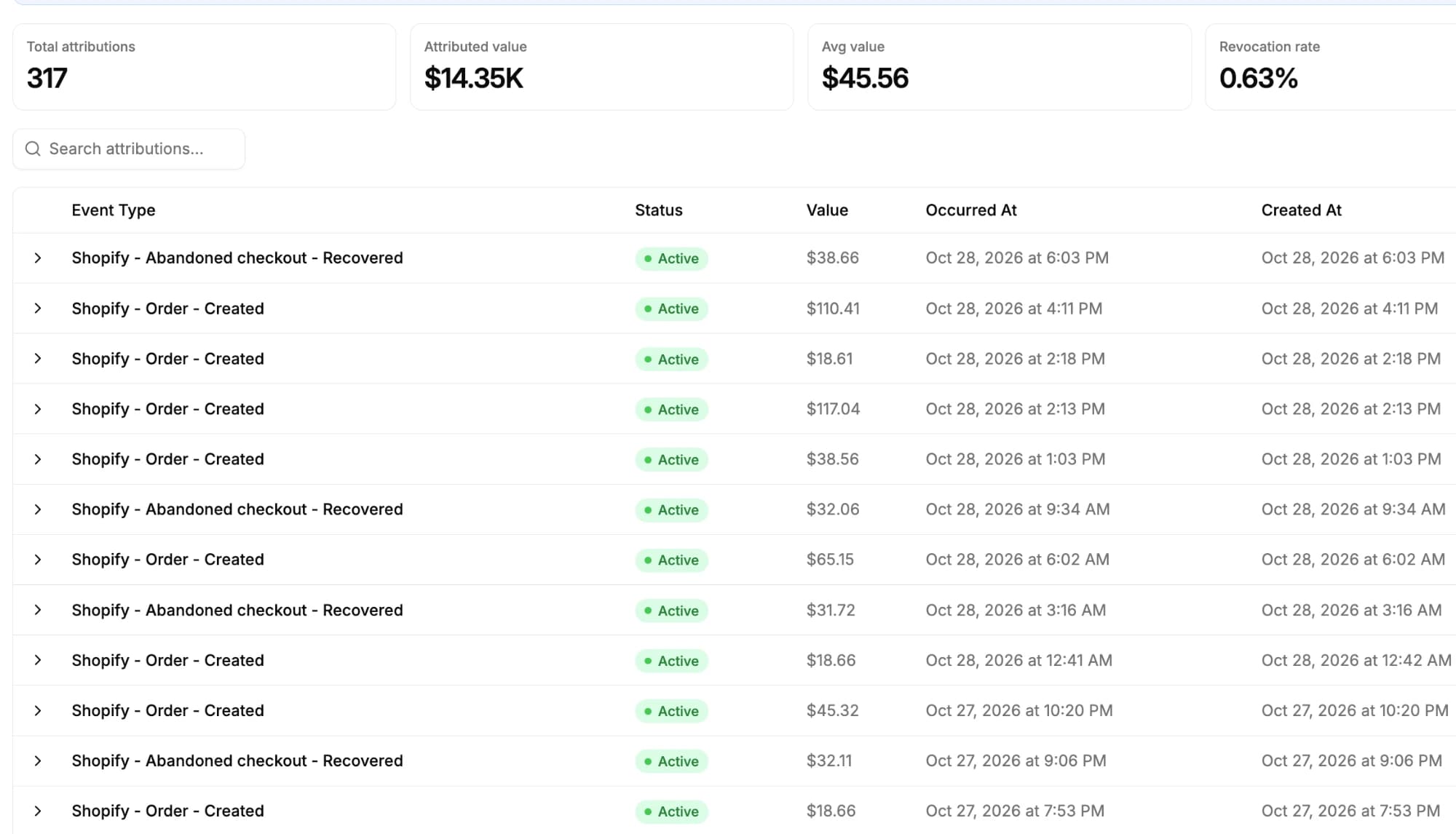Expand the row occurring at 12:41 AM

pyautogui.click(x=38, y=660)
